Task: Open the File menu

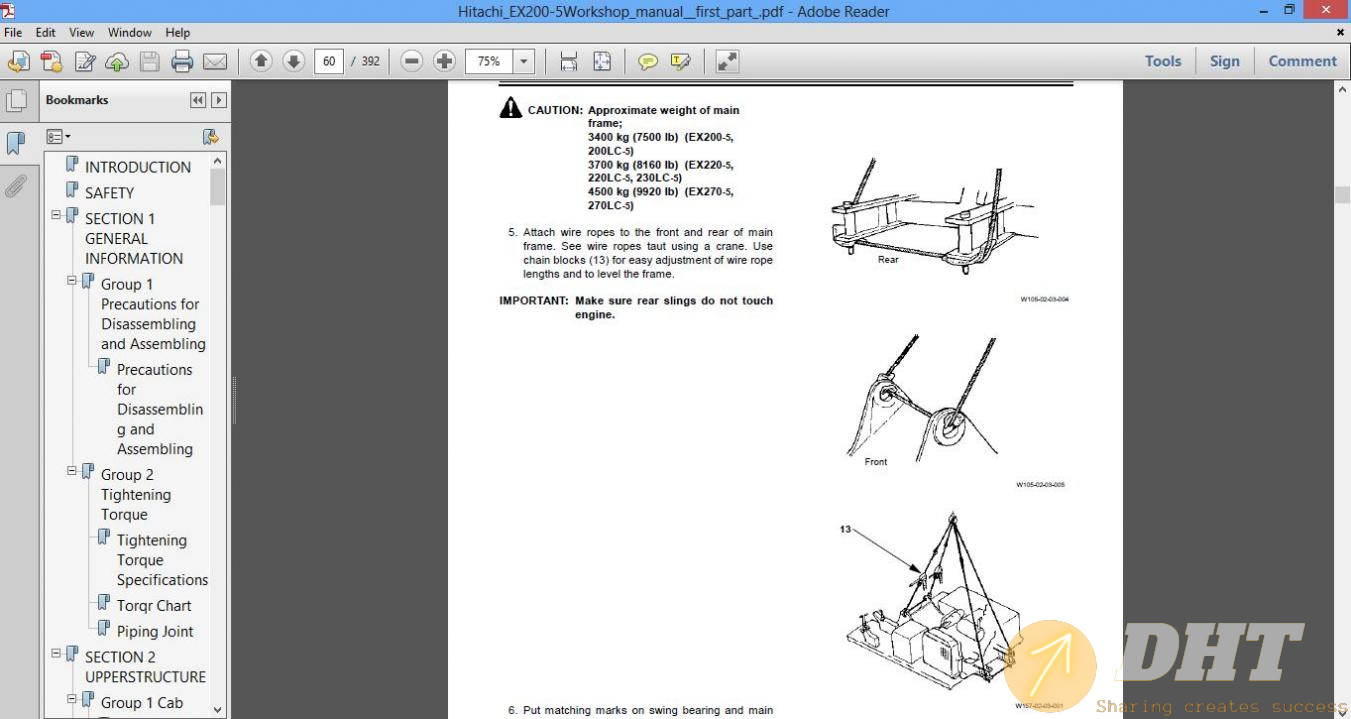Action: pos(13,33)
